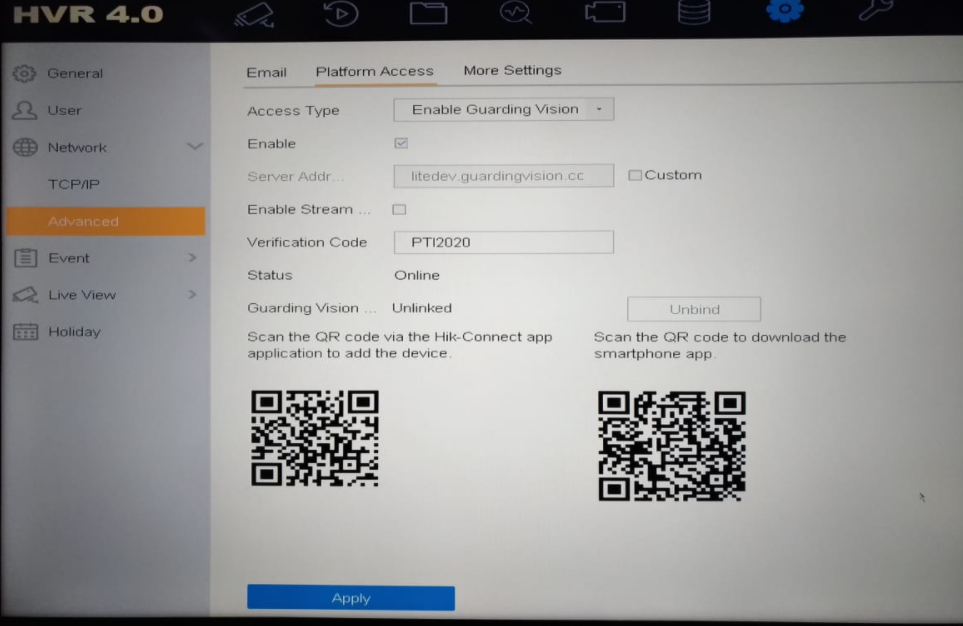The height and width of the screenshot is (626, 963).
Task: Collapse the Network section in sidebar
Action: pyautogui.click(x=194, y=148)
